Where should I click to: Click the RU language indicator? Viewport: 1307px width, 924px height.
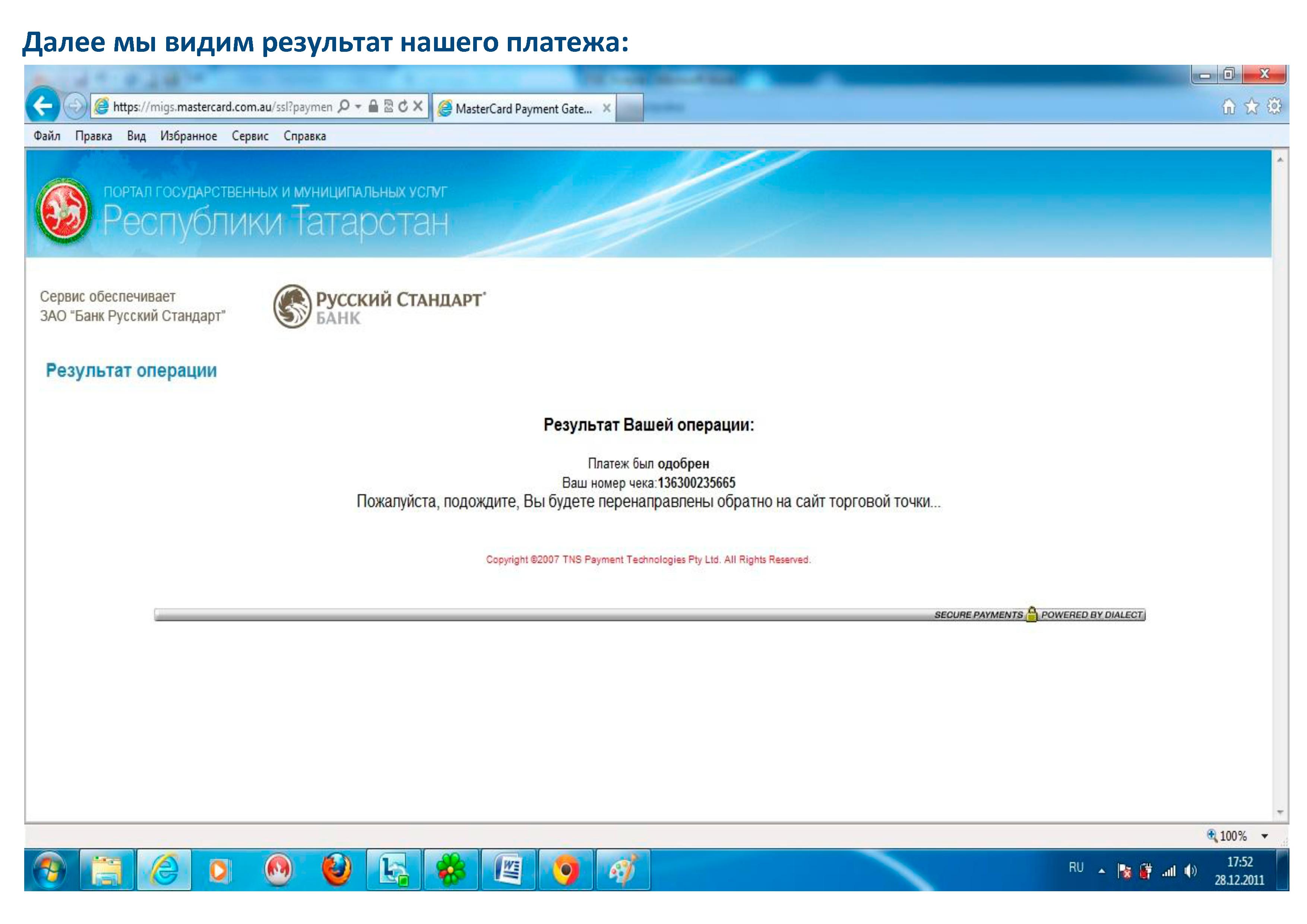coord(1076,868)
